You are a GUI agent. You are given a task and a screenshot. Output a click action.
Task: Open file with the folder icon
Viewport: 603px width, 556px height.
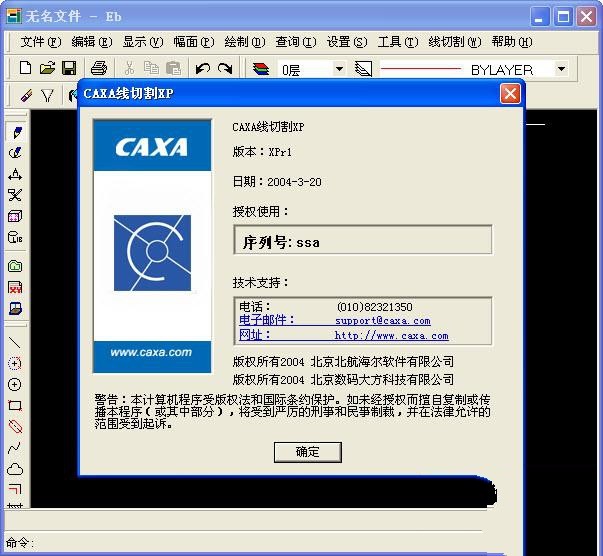coord(47,68)
